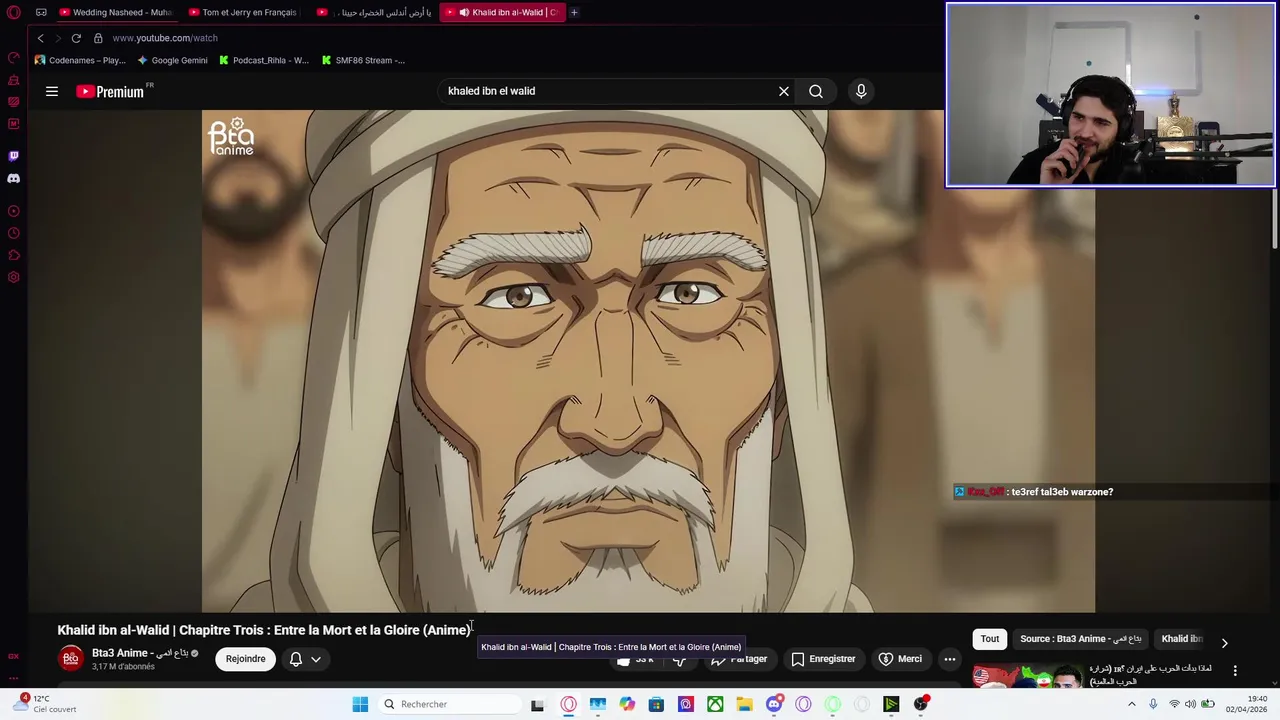Open Microsoft Store from the taskbar
Viewport: 1280px width, 720px height.
click(656, 704)
